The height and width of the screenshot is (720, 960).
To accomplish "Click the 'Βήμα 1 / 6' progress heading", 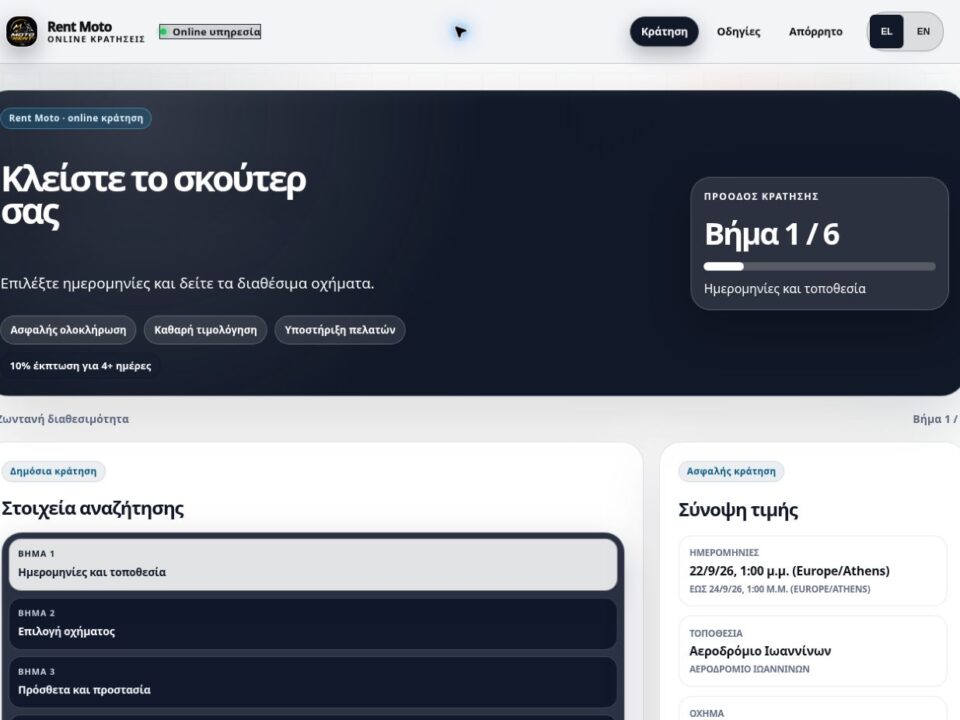I will [x=771, y=234].
